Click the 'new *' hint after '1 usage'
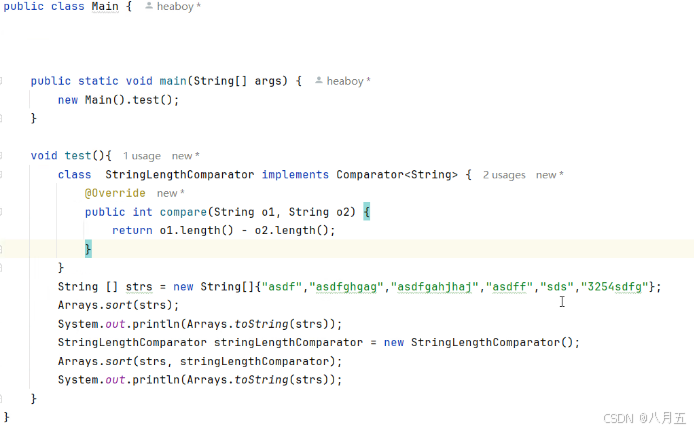Viewport: 694px width, 432px height. click(x=185, y=156)
